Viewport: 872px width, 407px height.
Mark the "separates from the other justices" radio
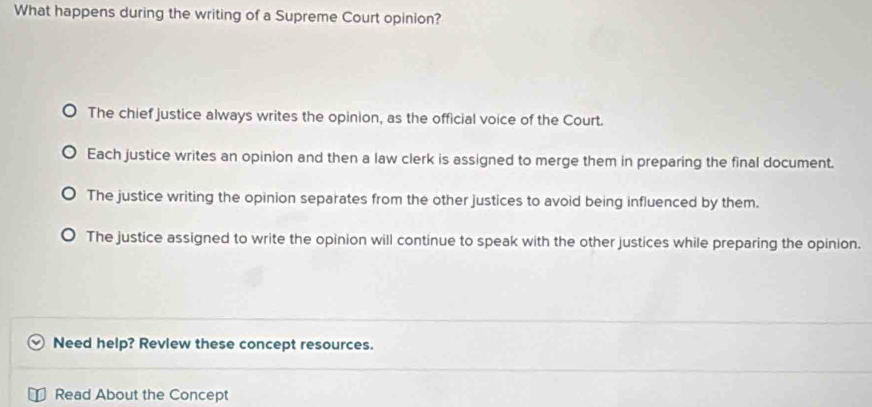click(69, 197)
